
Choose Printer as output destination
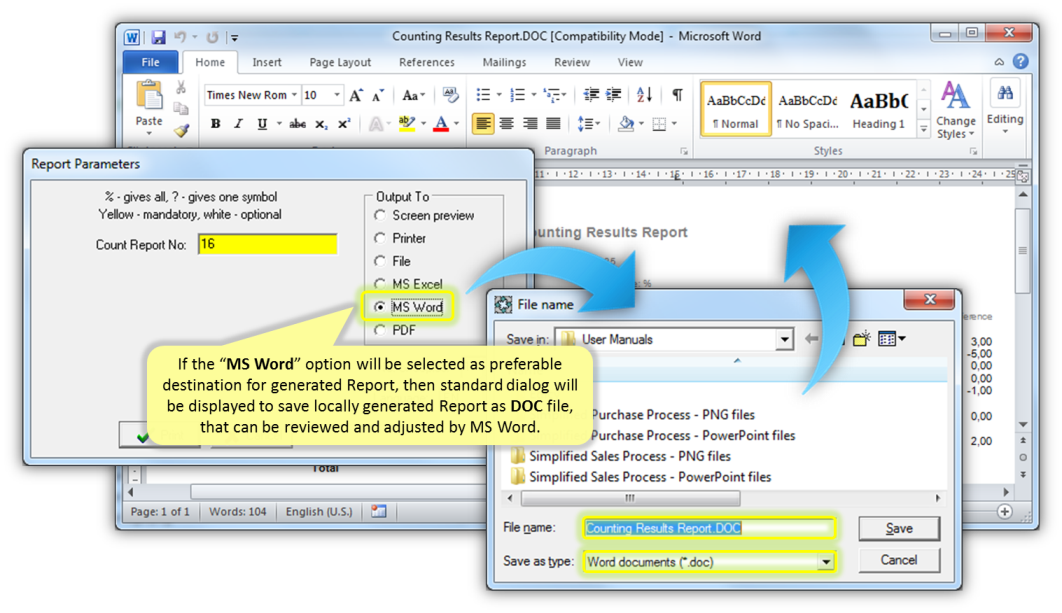click(x=400, y=238)
